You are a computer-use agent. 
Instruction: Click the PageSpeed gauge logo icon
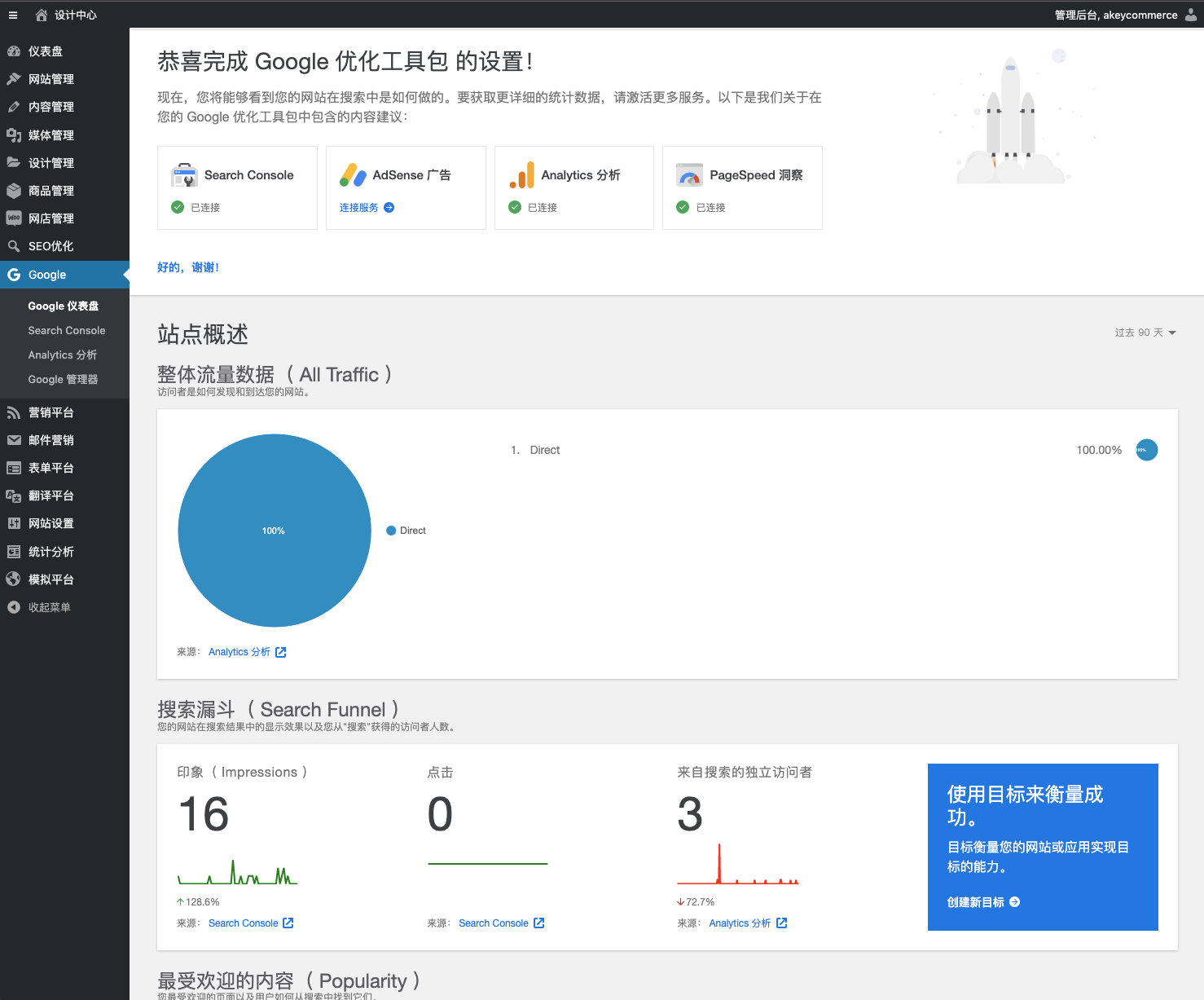click(690, 175)
